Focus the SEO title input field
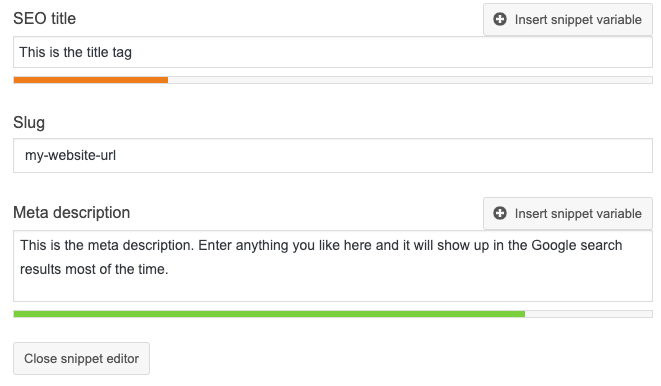661x386 pixels. pyautogui.click(x=333, y=52)
